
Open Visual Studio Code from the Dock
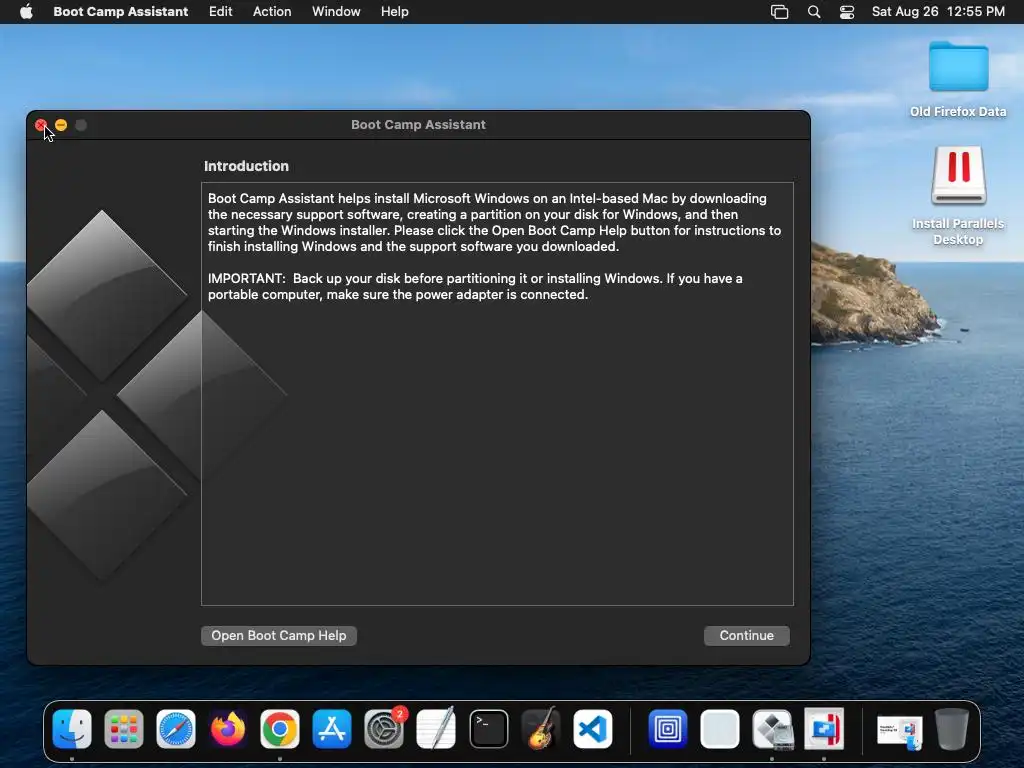[592, 729]
